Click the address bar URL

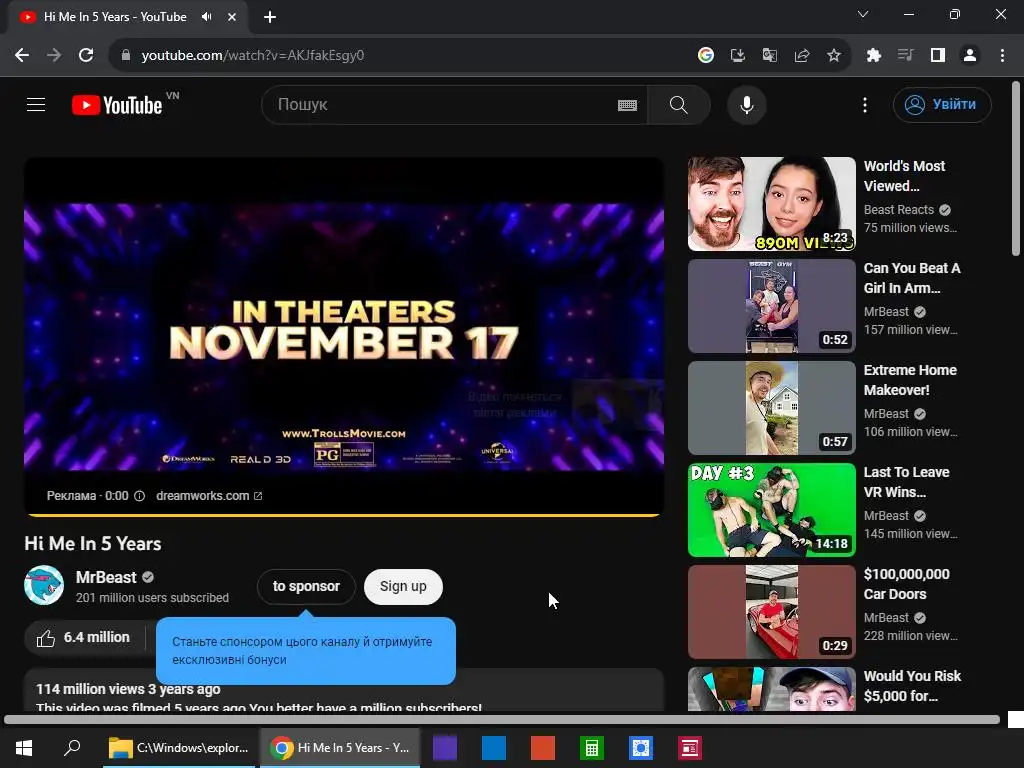pos(252,56)
